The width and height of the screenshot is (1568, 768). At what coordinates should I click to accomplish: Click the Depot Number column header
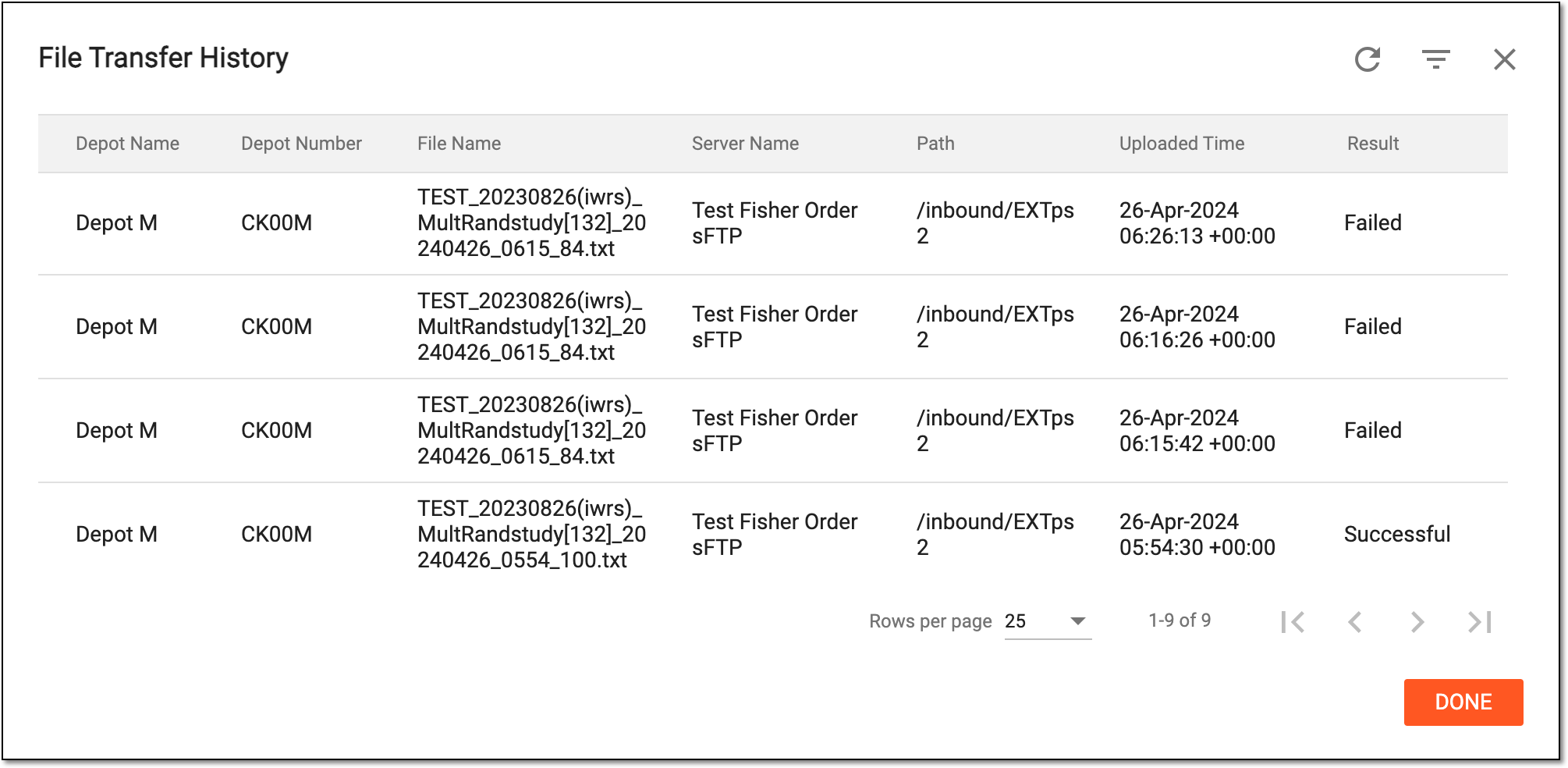[301, 144]
